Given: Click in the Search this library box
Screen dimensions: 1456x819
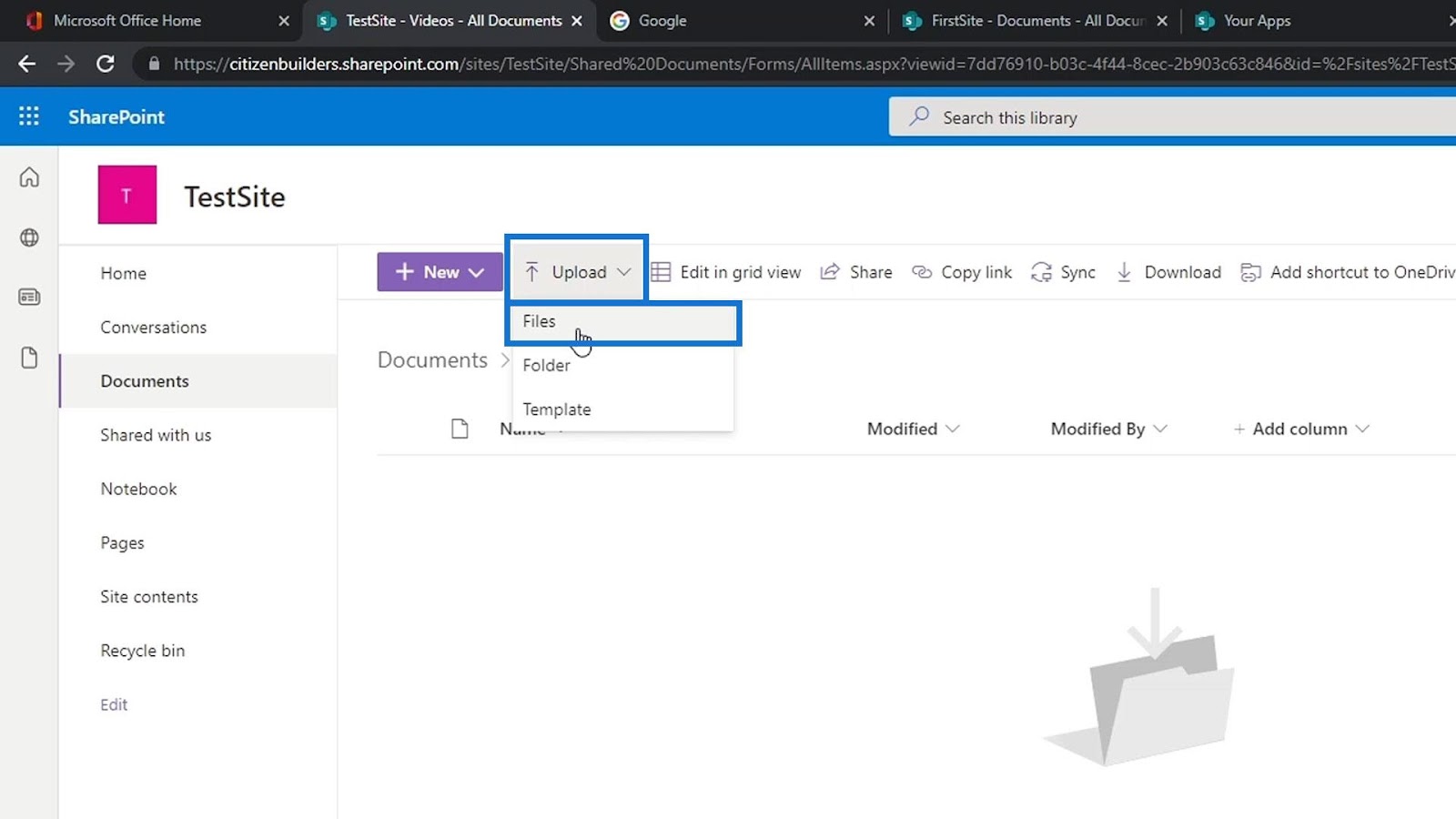Looking at the screenshot, I should [1173, 117].
